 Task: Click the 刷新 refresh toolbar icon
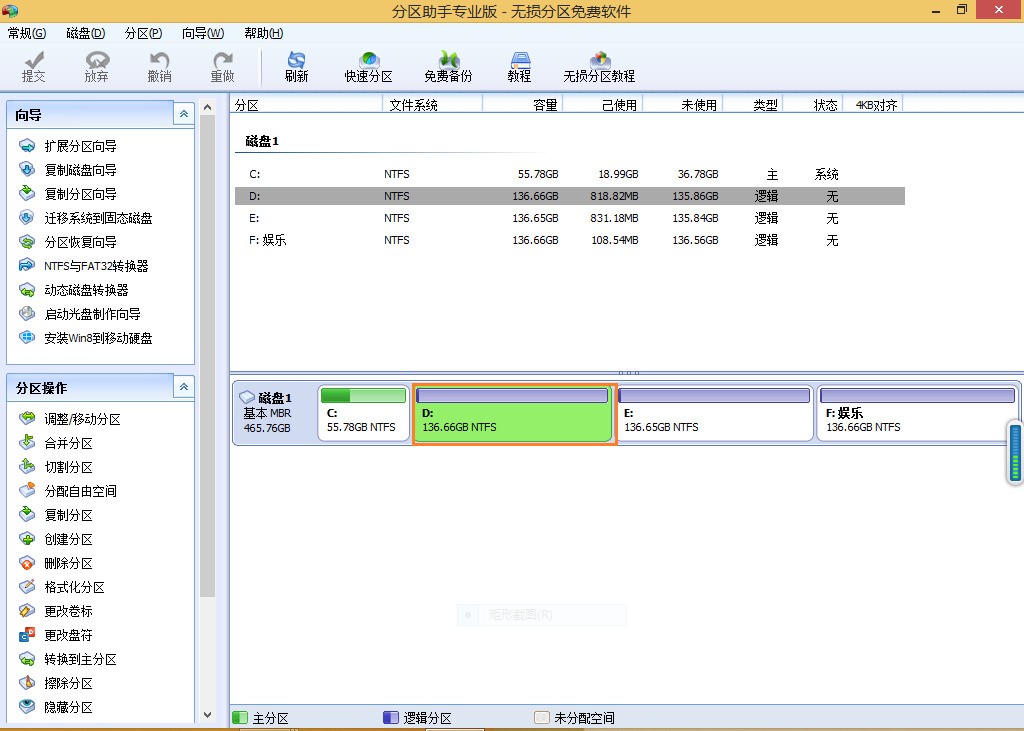point(296,67)
